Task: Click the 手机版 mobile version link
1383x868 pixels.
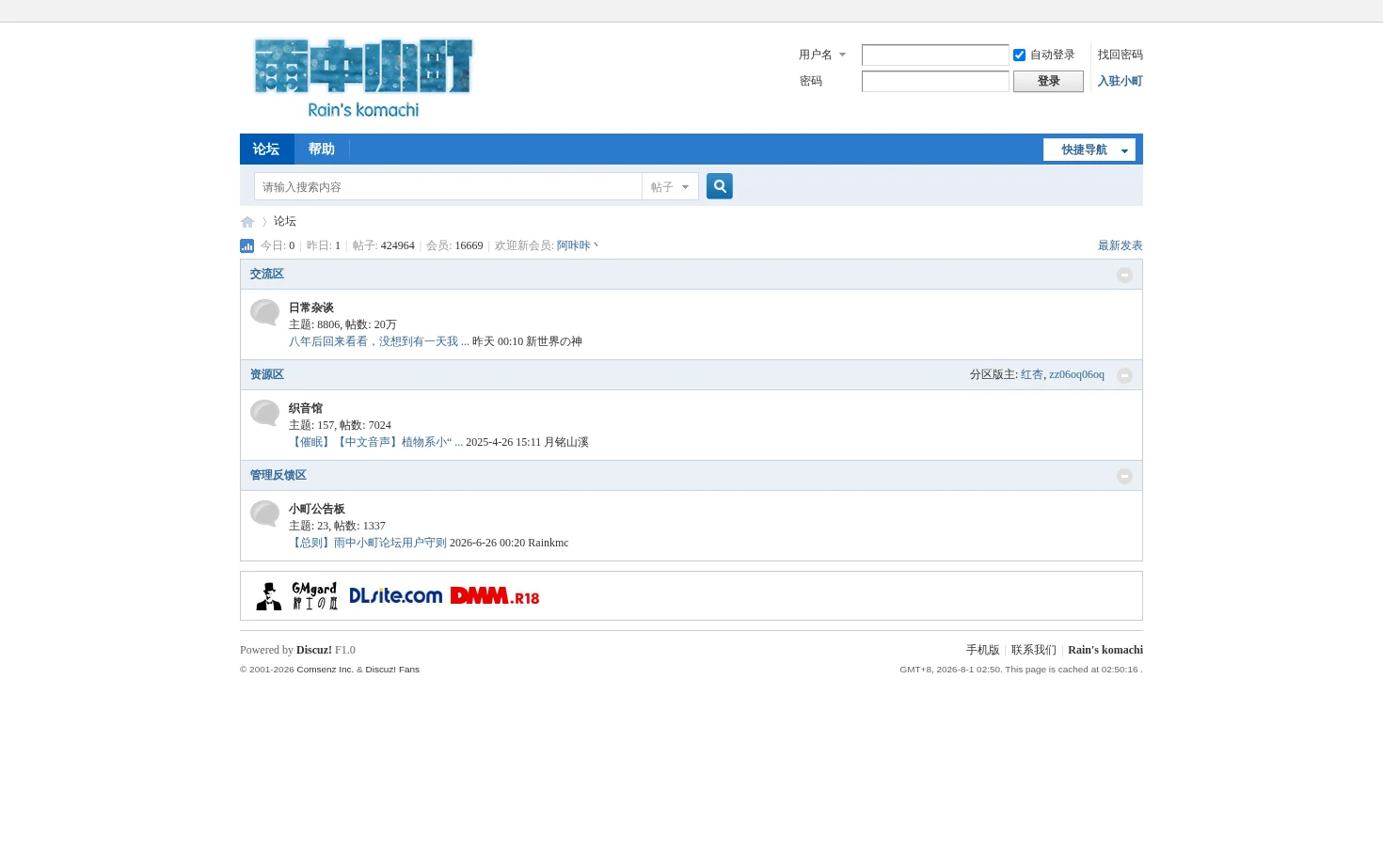Action: click(982, 650)
